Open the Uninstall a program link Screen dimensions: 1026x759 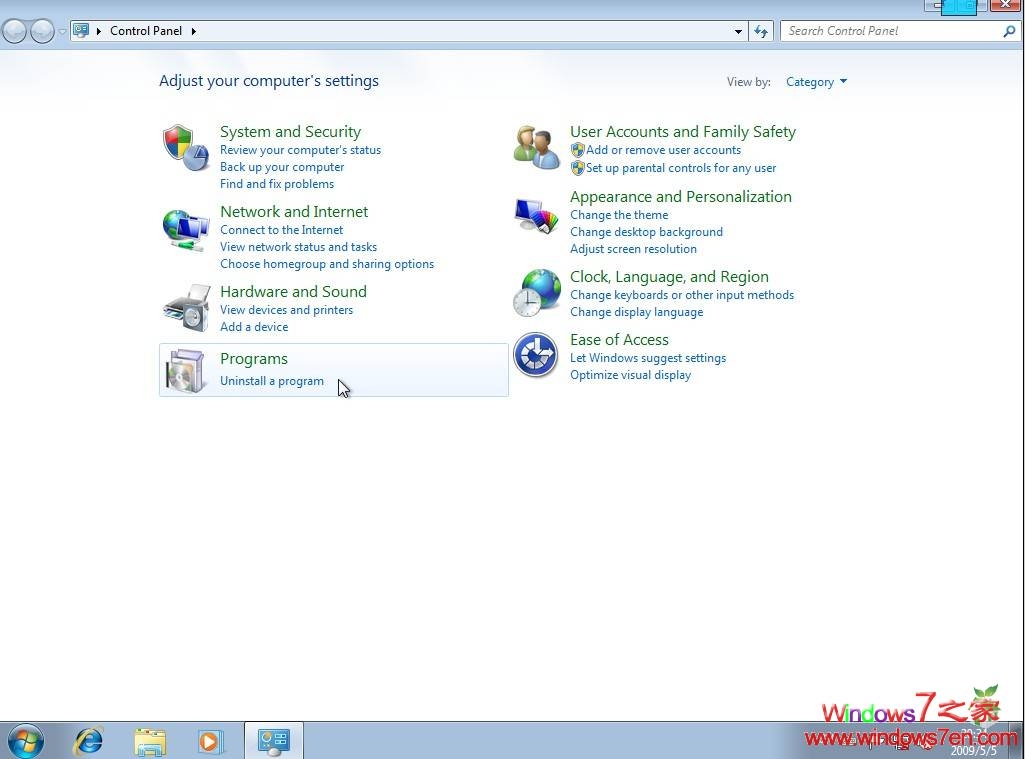271,380
